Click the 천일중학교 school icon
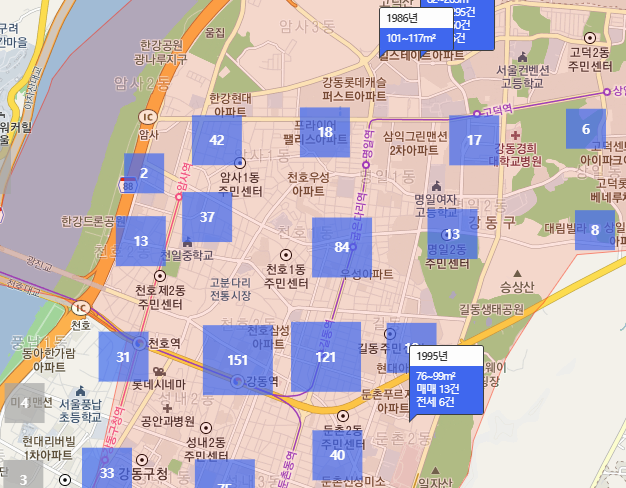This screenshot has height=488, width=626. [x=187, y=242]
